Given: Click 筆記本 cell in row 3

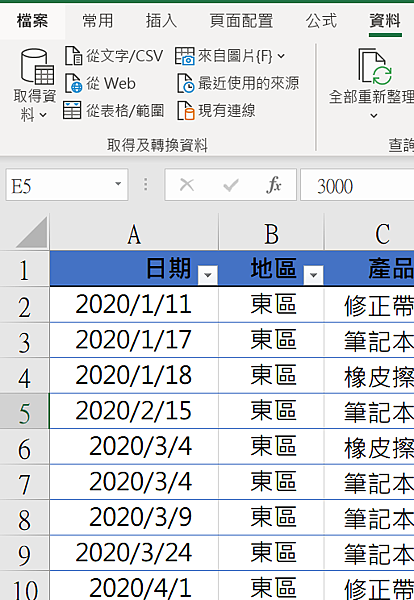Looking at the screenshot, I should pos(370,340).
